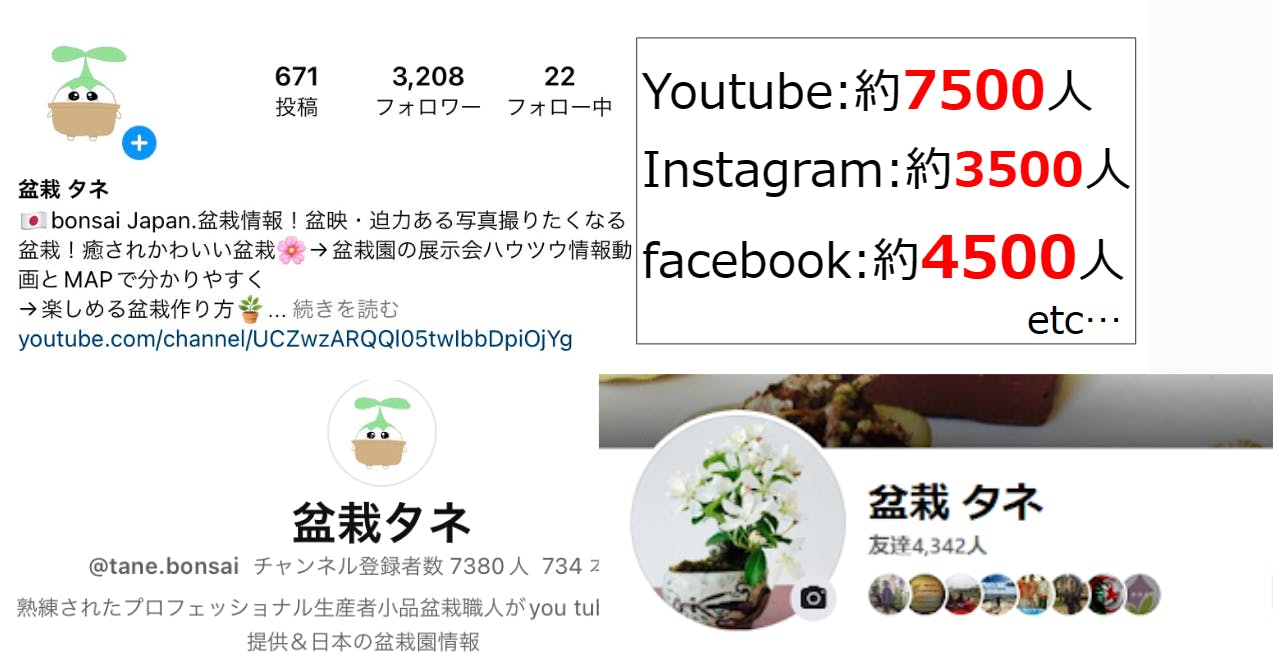
Task: Open the Instagram sprout profile avatar
Action: tap(86, 91)
